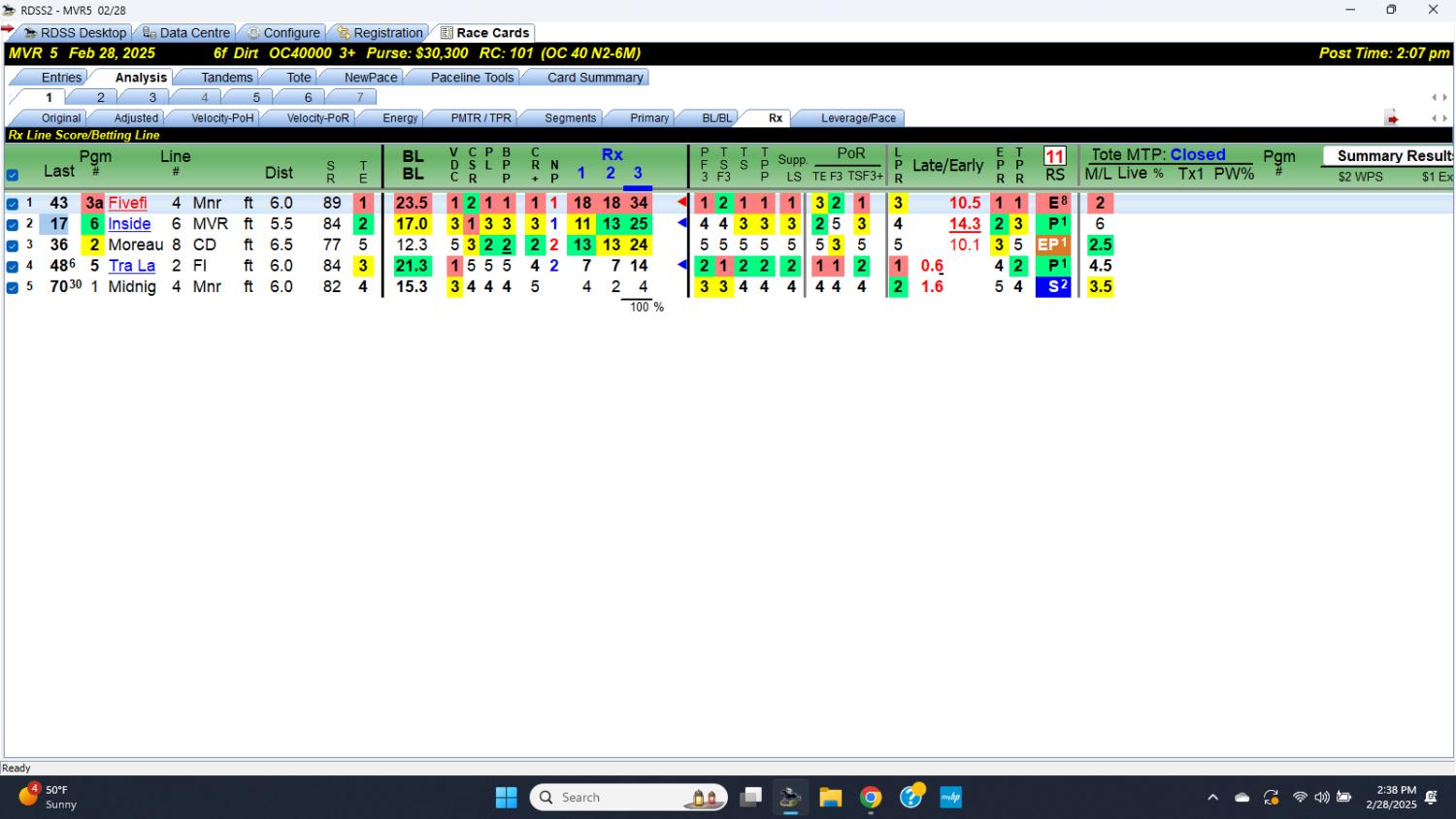
Task: Click the tab scroll arrows beside race numbers
Action: tap(1439, 97)
